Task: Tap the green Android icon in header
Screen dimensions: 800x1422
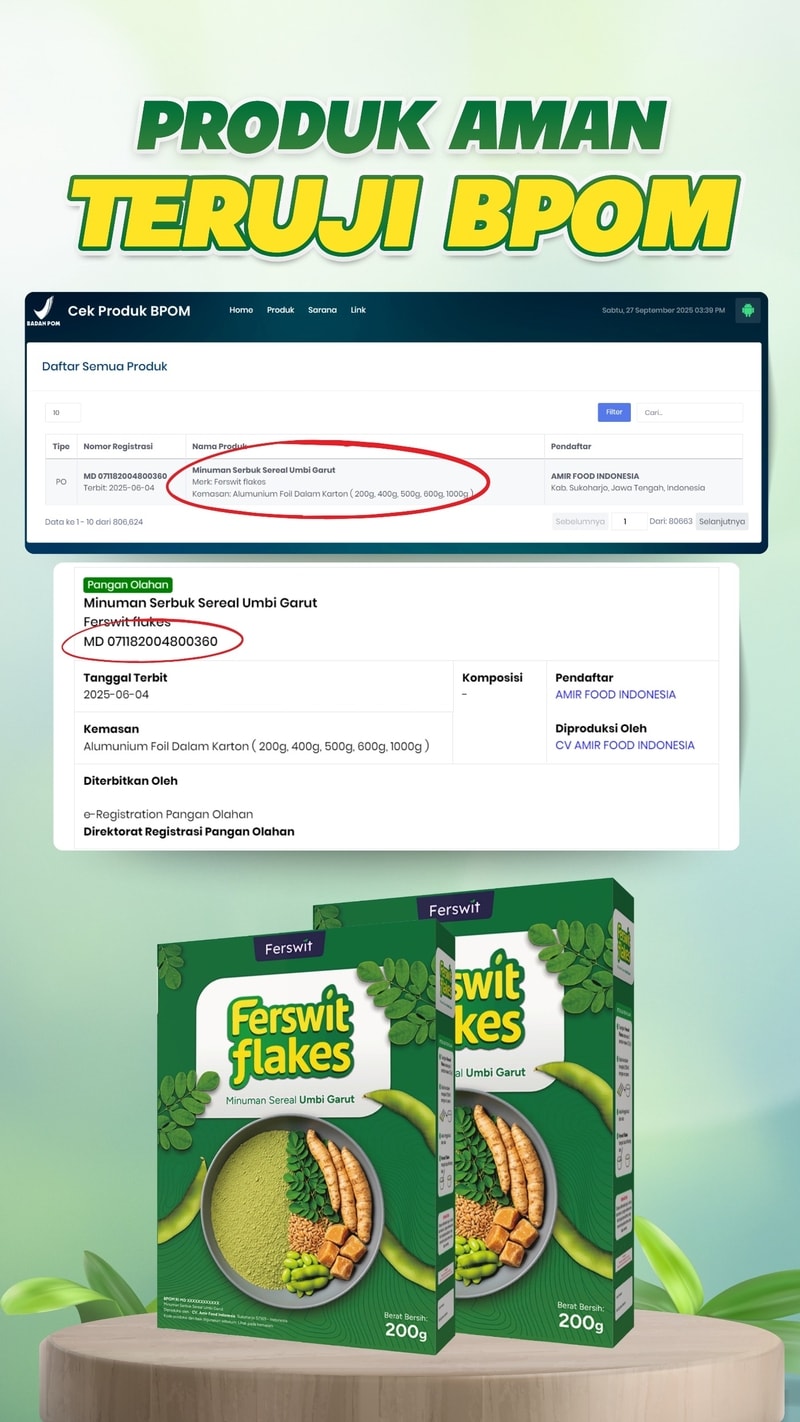Action: (748, 310)
